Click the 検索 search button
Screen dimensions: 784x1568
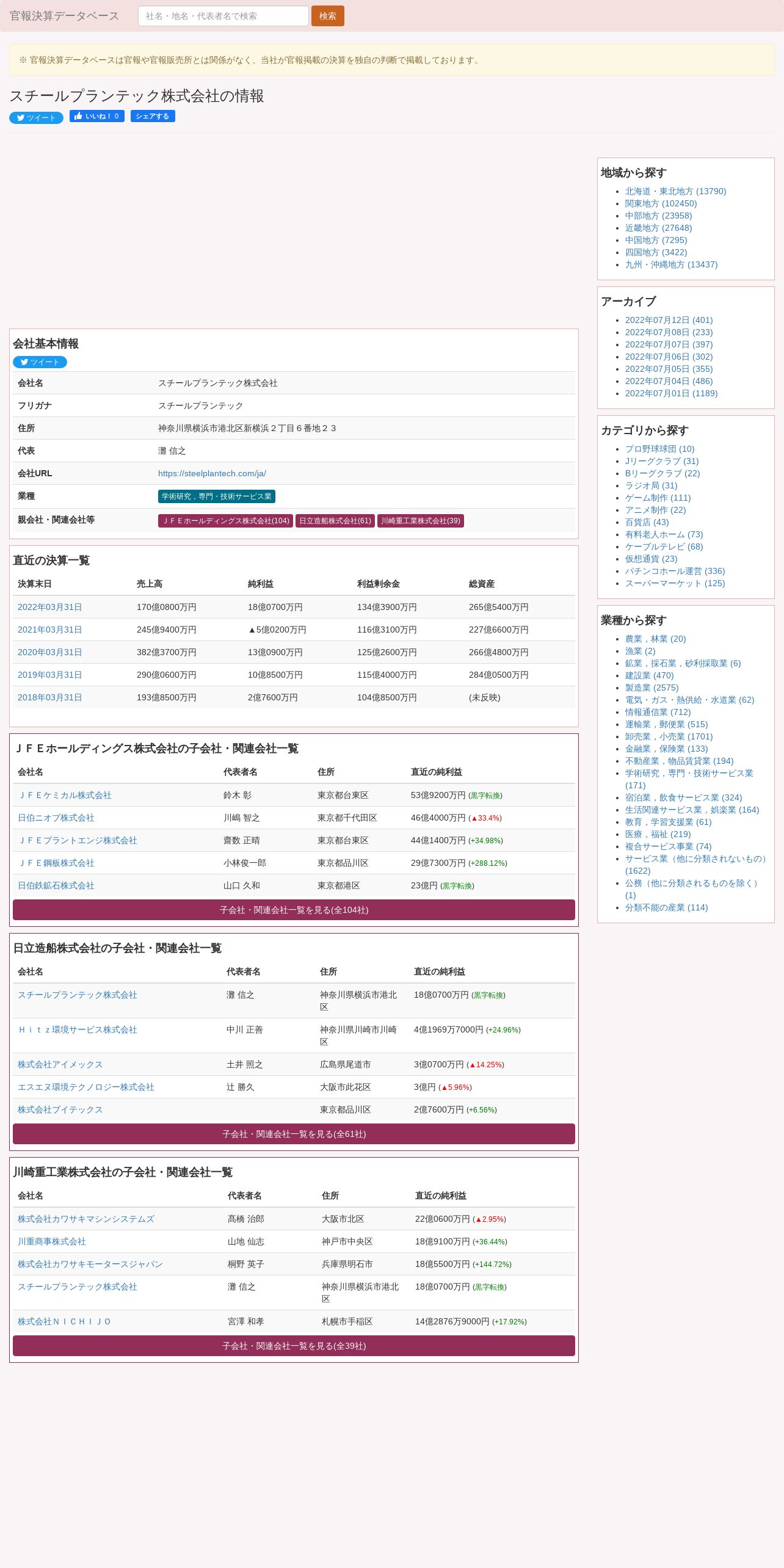(327, 16)
